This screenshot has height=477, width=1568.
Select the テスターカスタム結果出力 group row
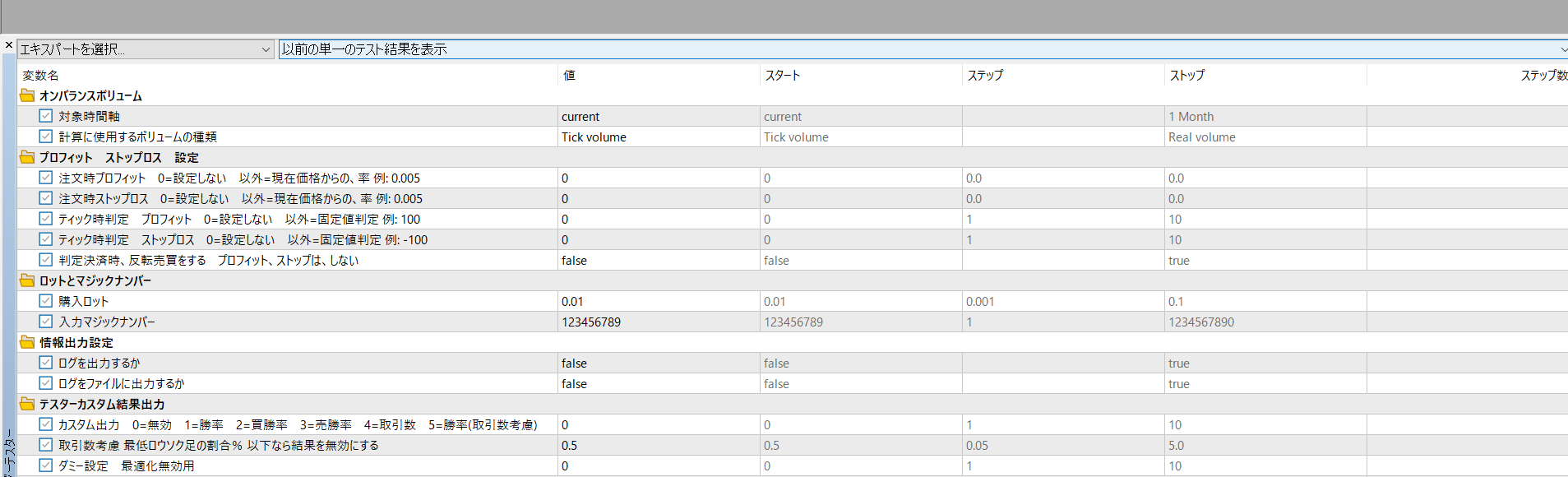(793, 404)
